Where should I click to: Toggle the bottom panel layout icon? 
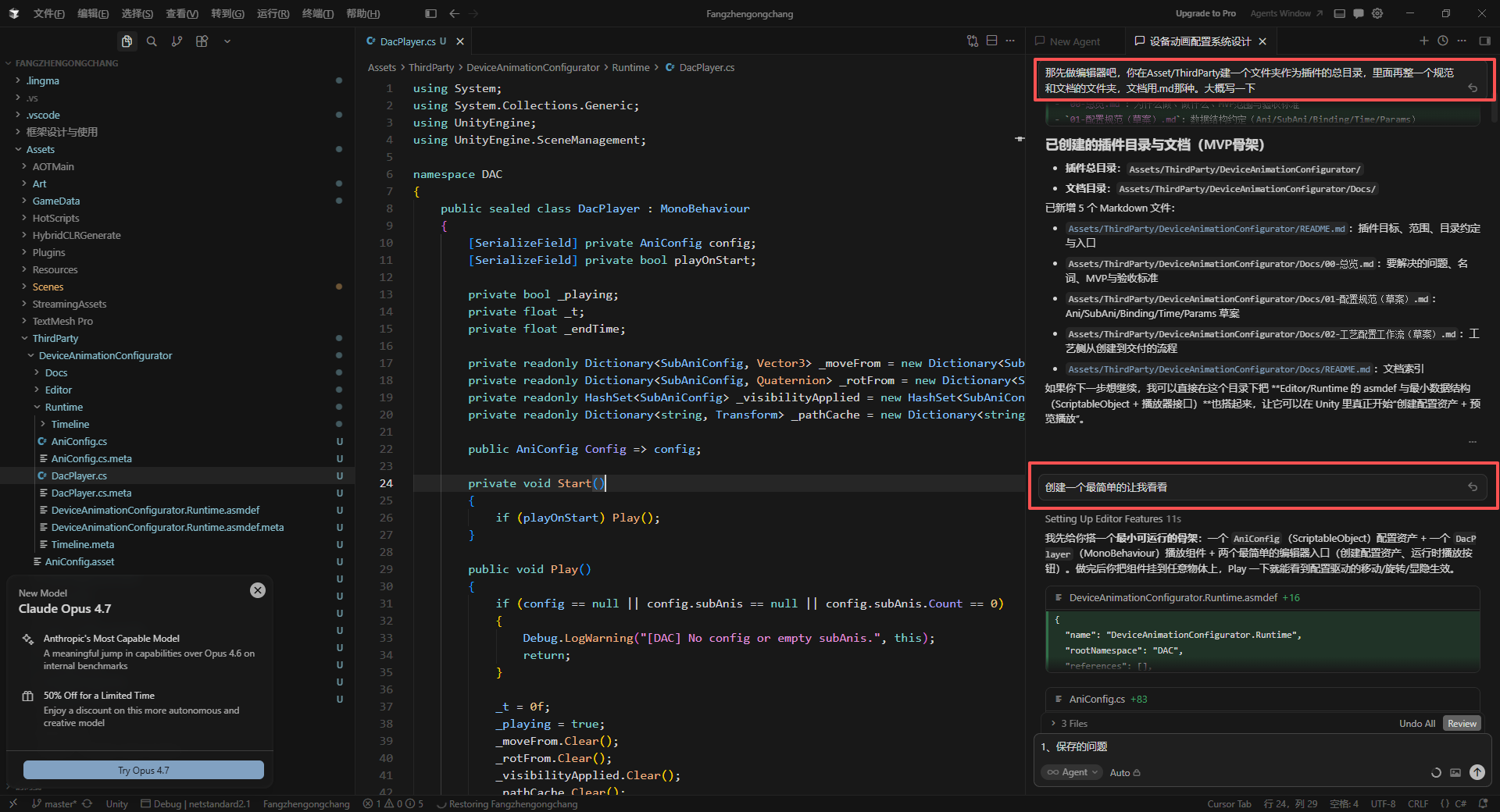(x=1340, y=13)
